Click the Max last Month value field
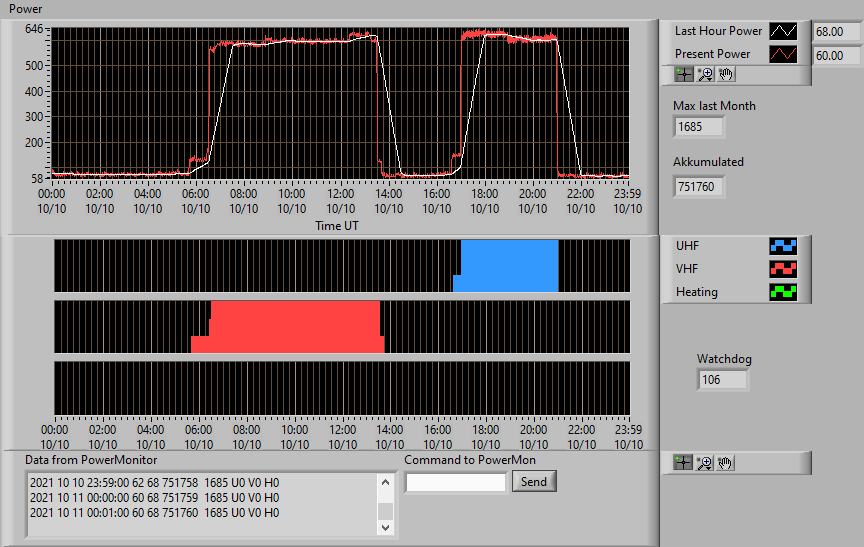Screen dimensions: 864x547 698,127
